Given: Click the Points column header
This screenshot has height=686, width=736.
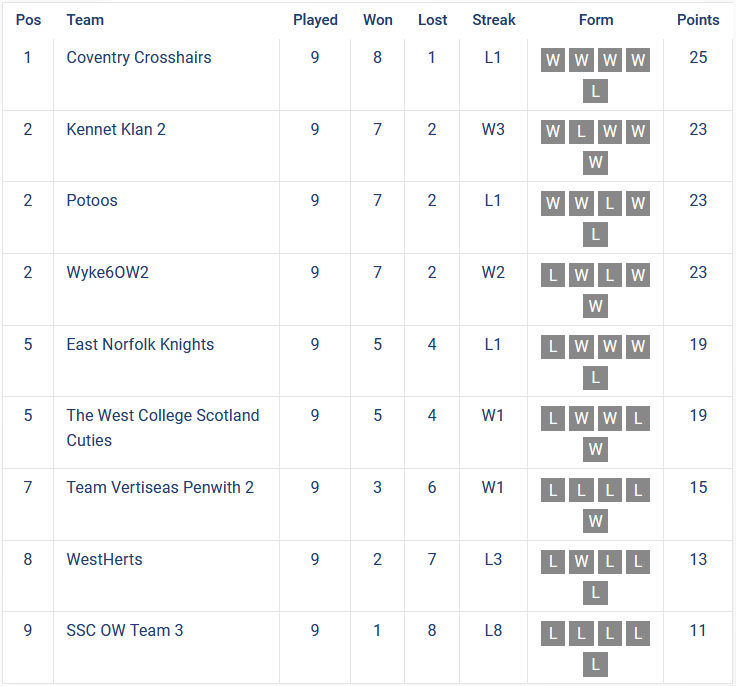Looking at the screenshot, I should (698, 19).
